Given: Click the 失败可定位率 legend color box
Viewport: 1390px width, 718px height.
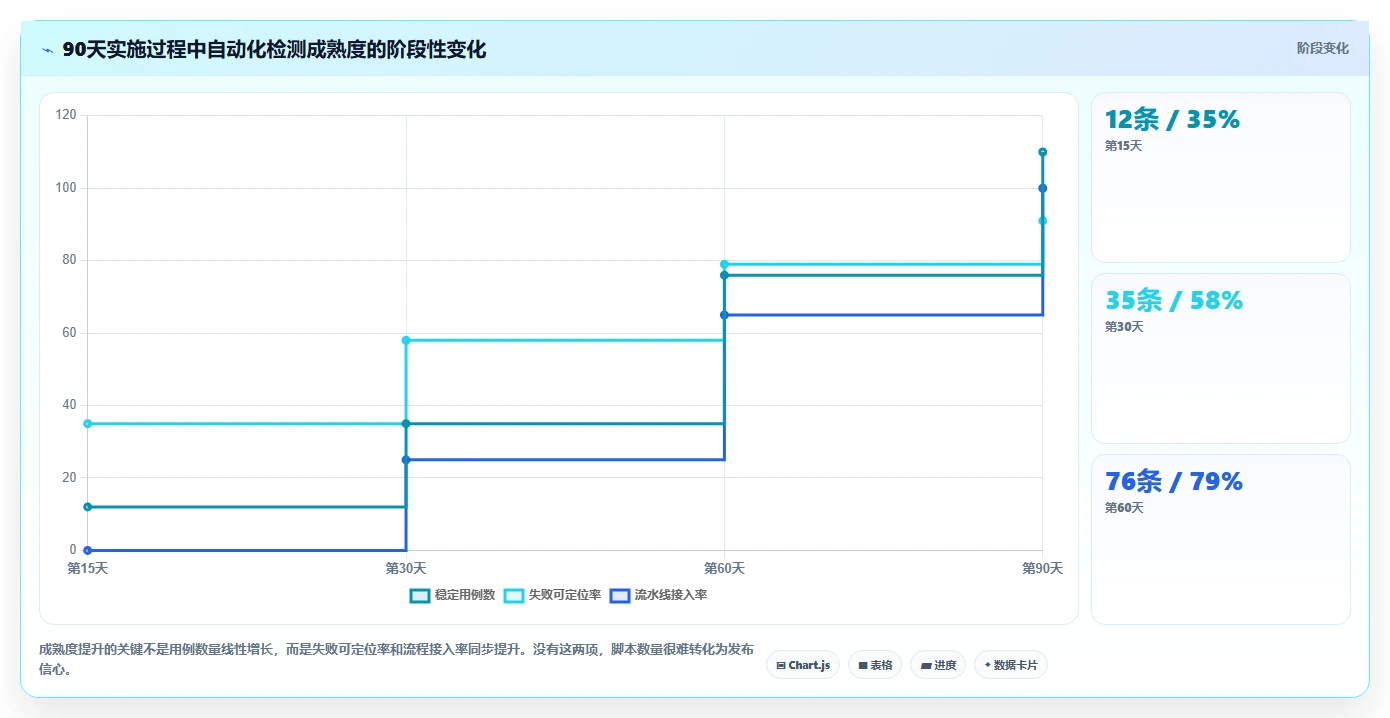Looking at the screenshot, I should pyautogui.click(x=514, y=595).
